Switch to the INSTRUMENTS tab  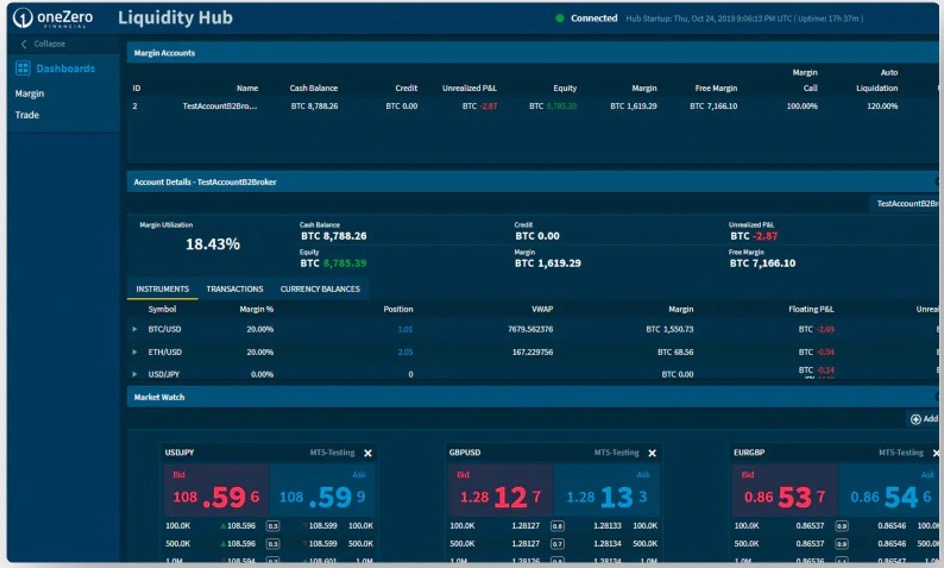163,289
